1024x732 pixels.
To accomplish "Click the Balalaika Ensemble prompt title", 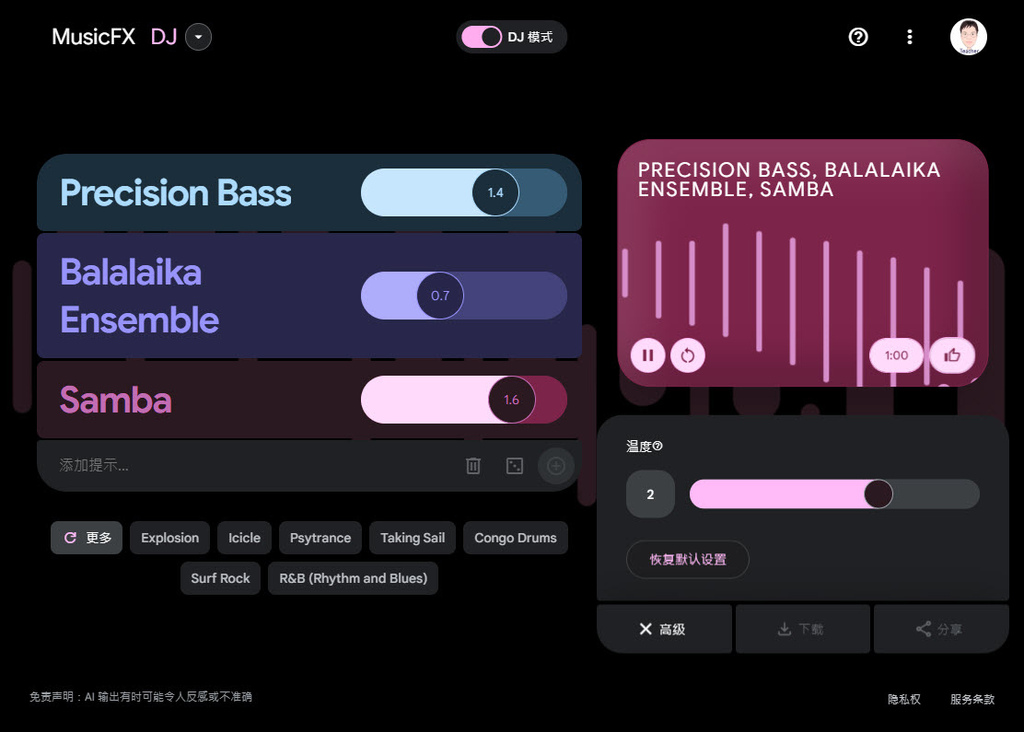I will [139, 296].
